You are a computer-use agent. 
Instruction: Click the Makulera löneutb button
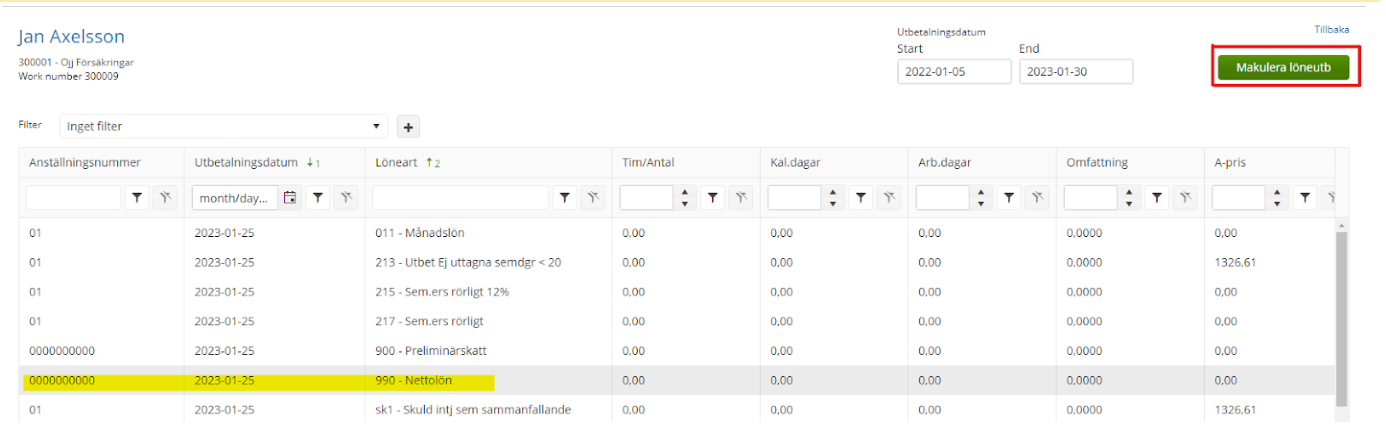(1284, 67)
